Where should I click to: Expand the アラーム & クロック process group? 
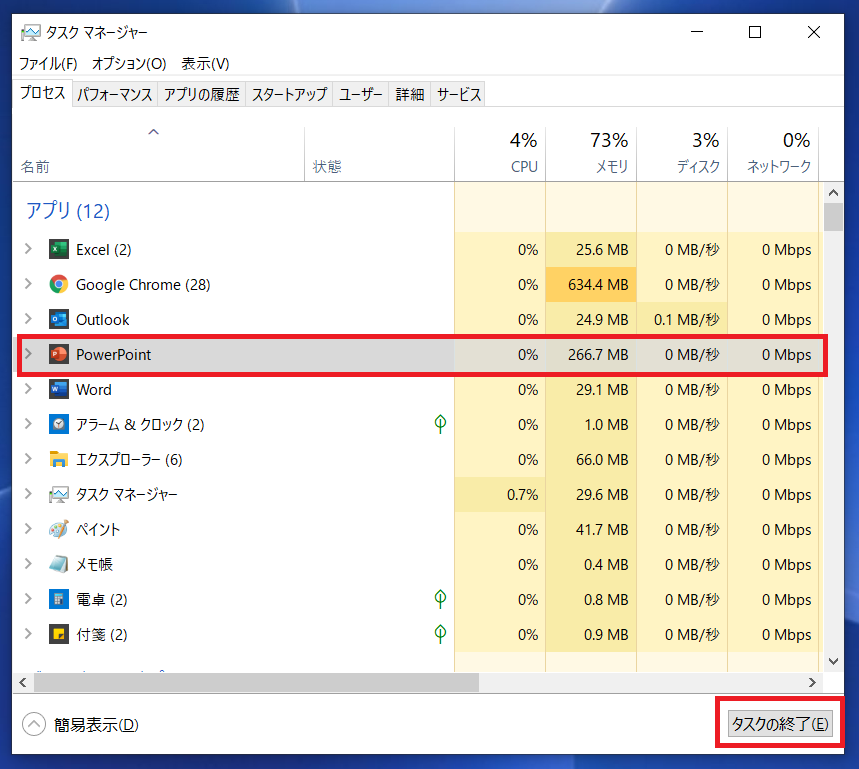tap(28, 425)
